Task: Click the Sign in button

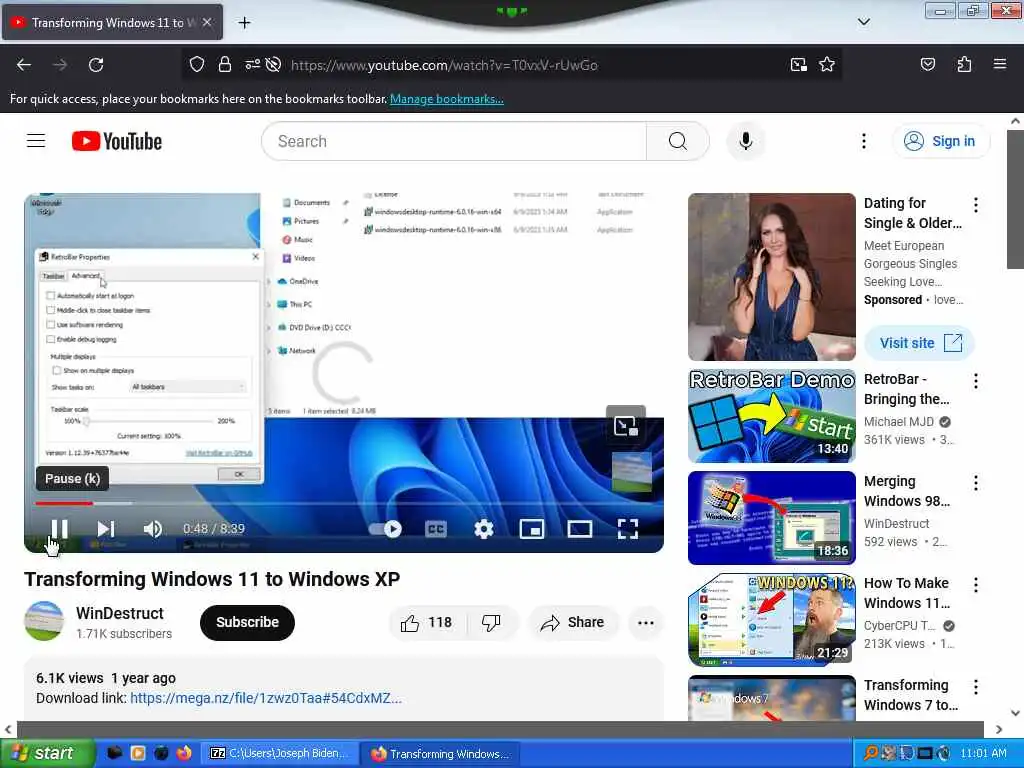Action: coord(940,141)
